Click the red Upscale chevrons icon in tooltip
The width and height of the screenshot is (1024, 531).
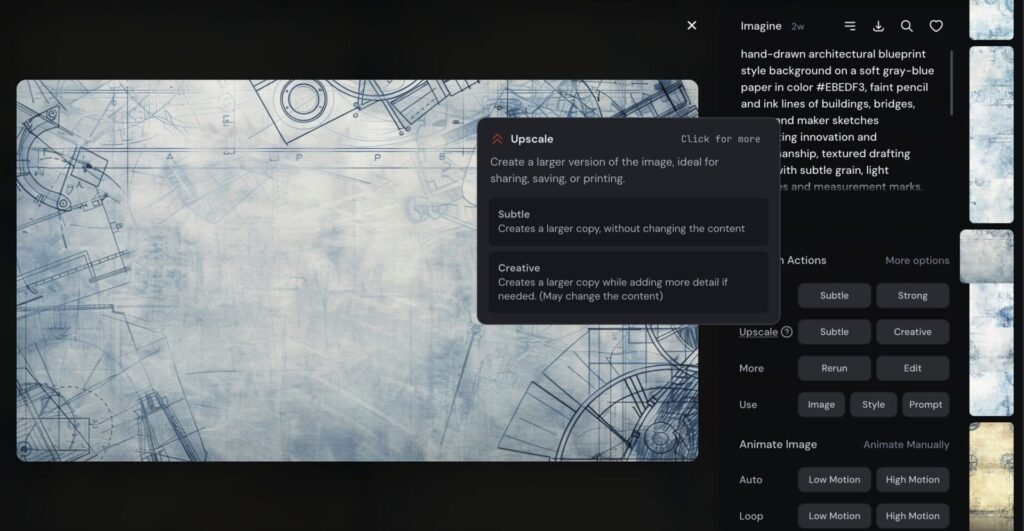click(497, 138)
